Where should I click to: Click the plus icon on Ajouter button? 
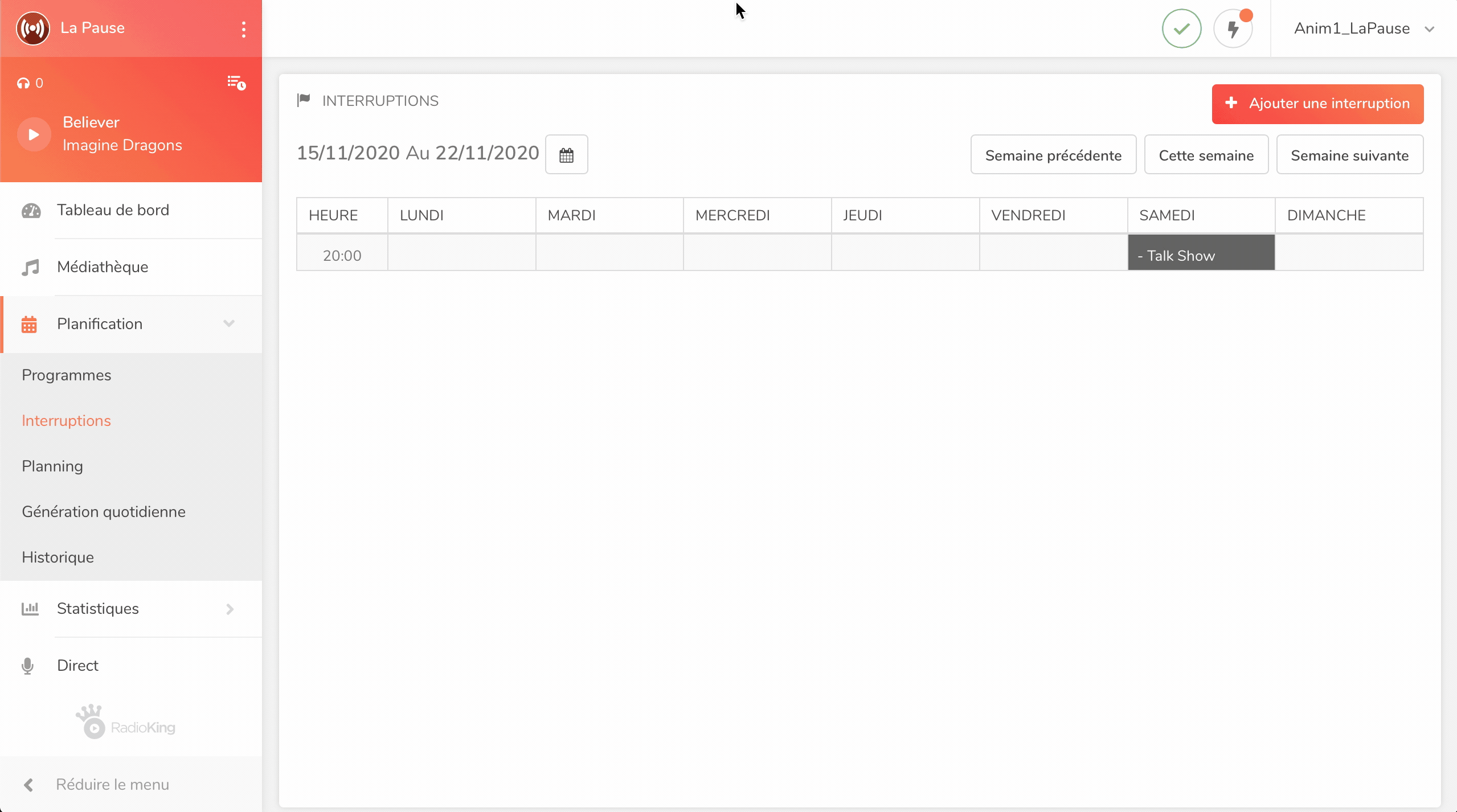(1231, 103)
